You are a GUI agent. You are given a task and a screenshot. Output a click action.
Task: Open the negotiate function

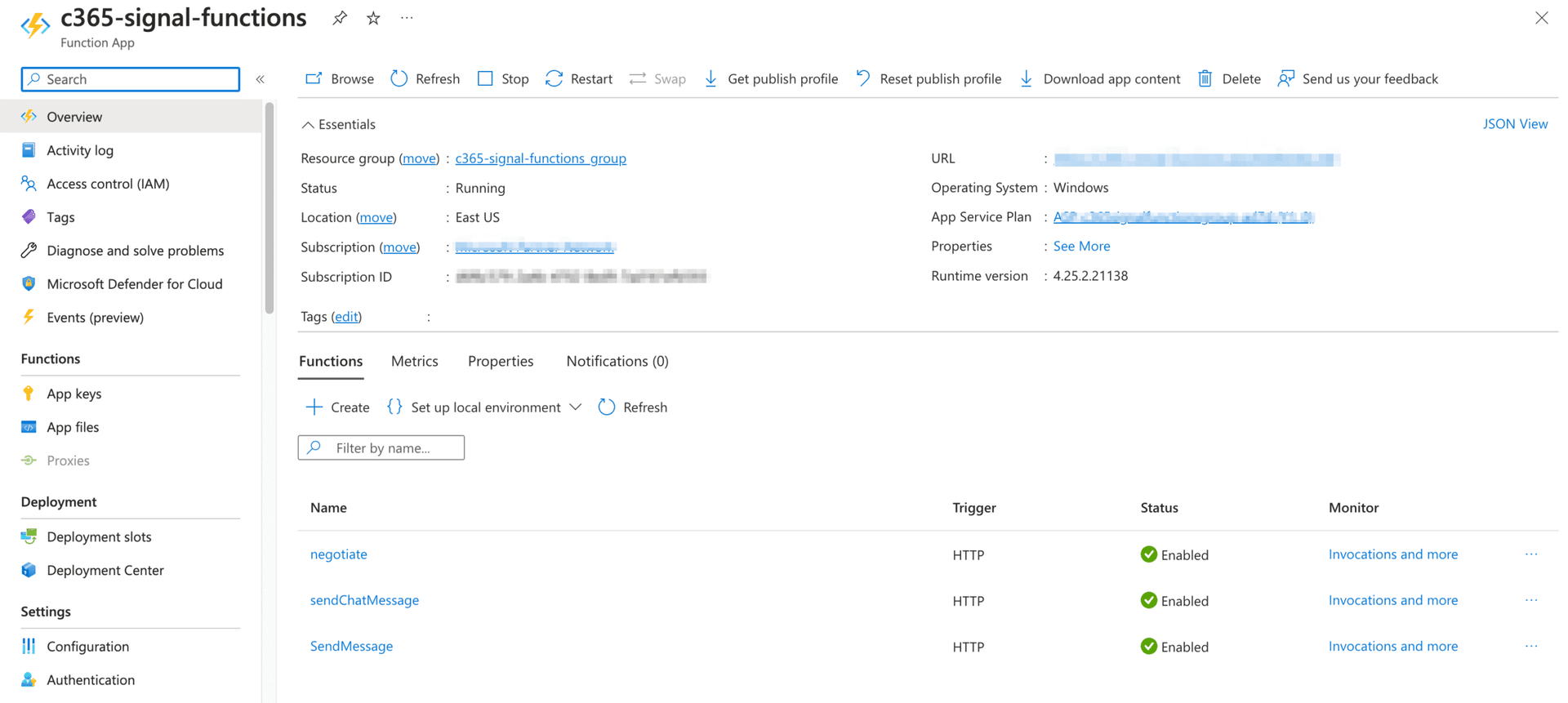coord(339,554)
